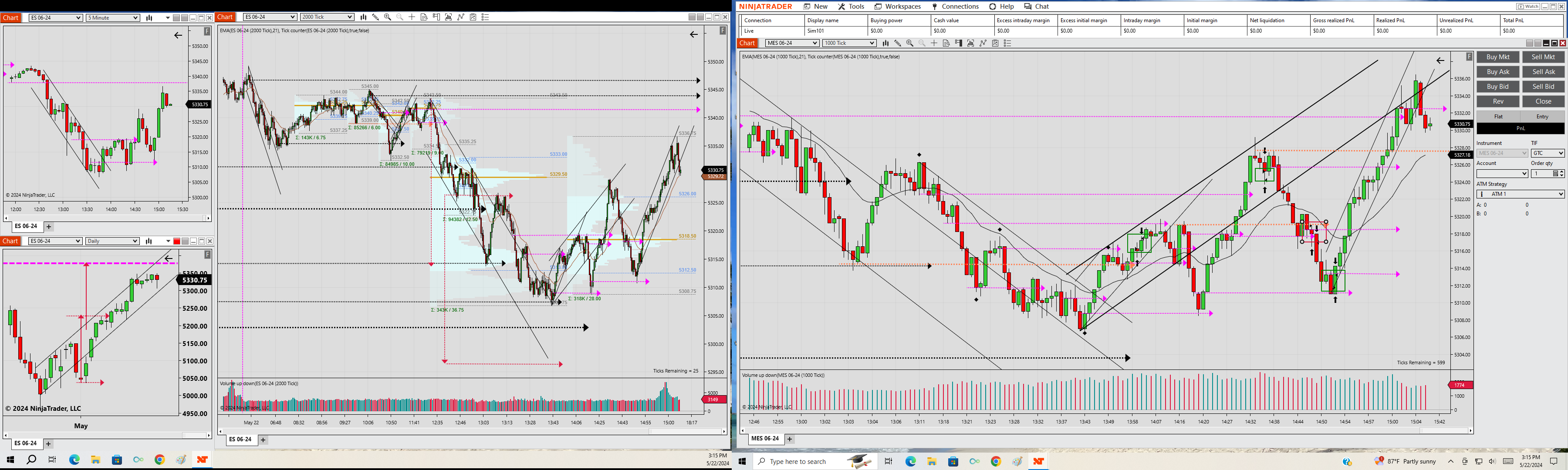Click the order quantity input field
The width and height of the screenshot is (1568, 470).
[1542, 174]
